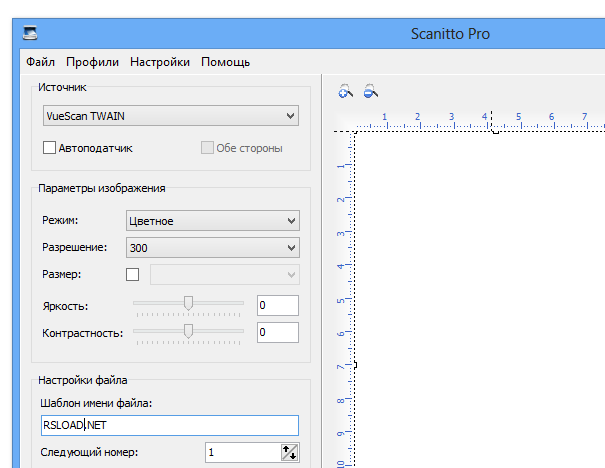This screenshot has height=468, width=605.
Task: Open the Файл menu
Action: coord(41,62)
